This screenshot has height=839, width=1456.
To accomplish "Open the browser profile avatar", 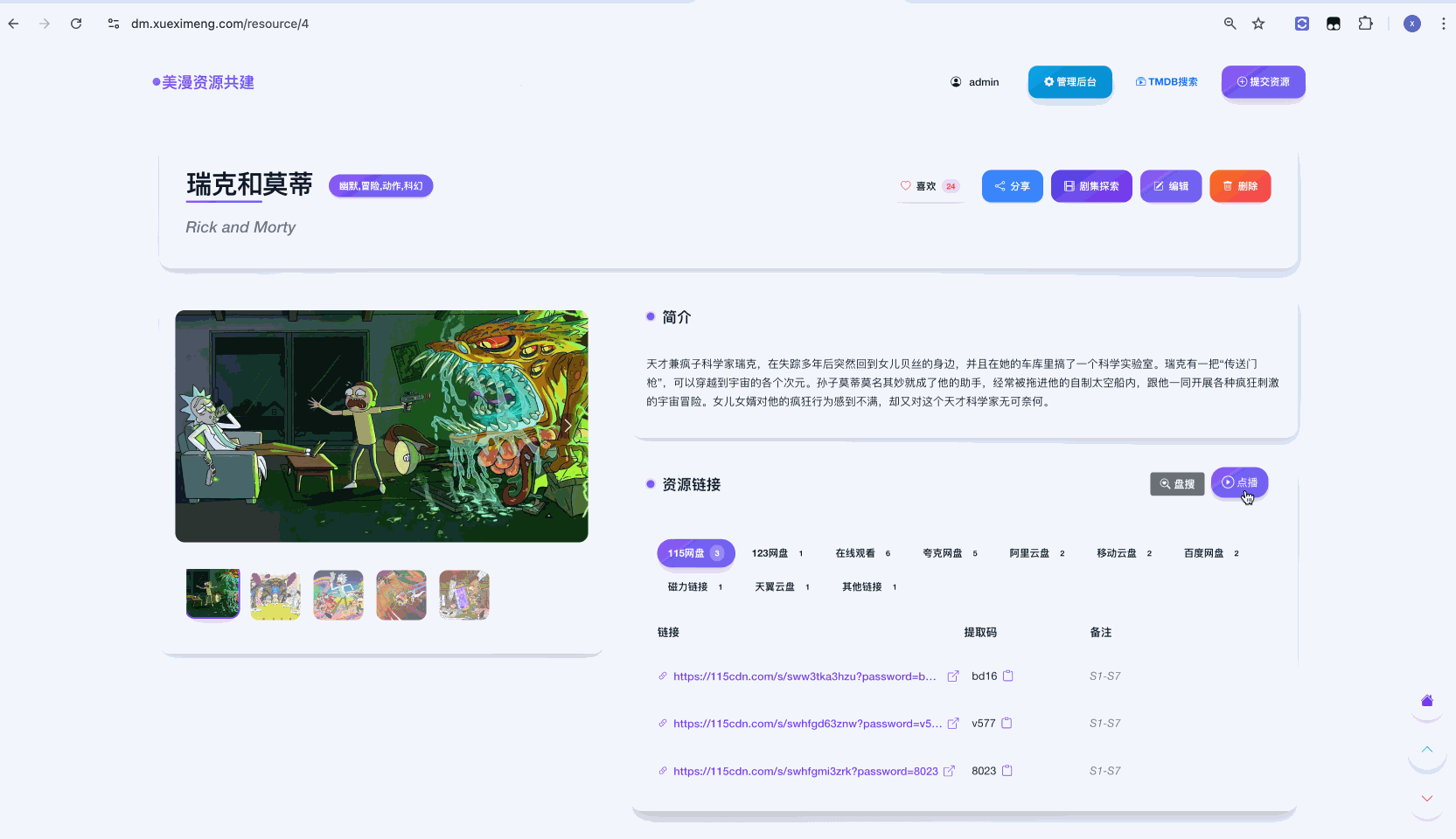I will (x=1411, y=24).
